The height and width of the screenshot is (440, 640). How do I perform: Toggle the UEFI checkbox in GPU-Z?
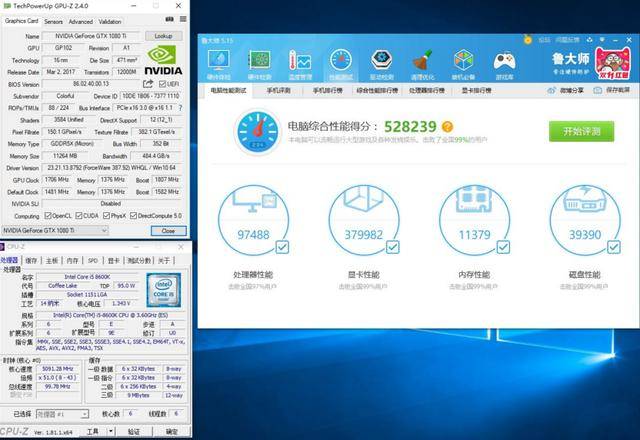162,84
